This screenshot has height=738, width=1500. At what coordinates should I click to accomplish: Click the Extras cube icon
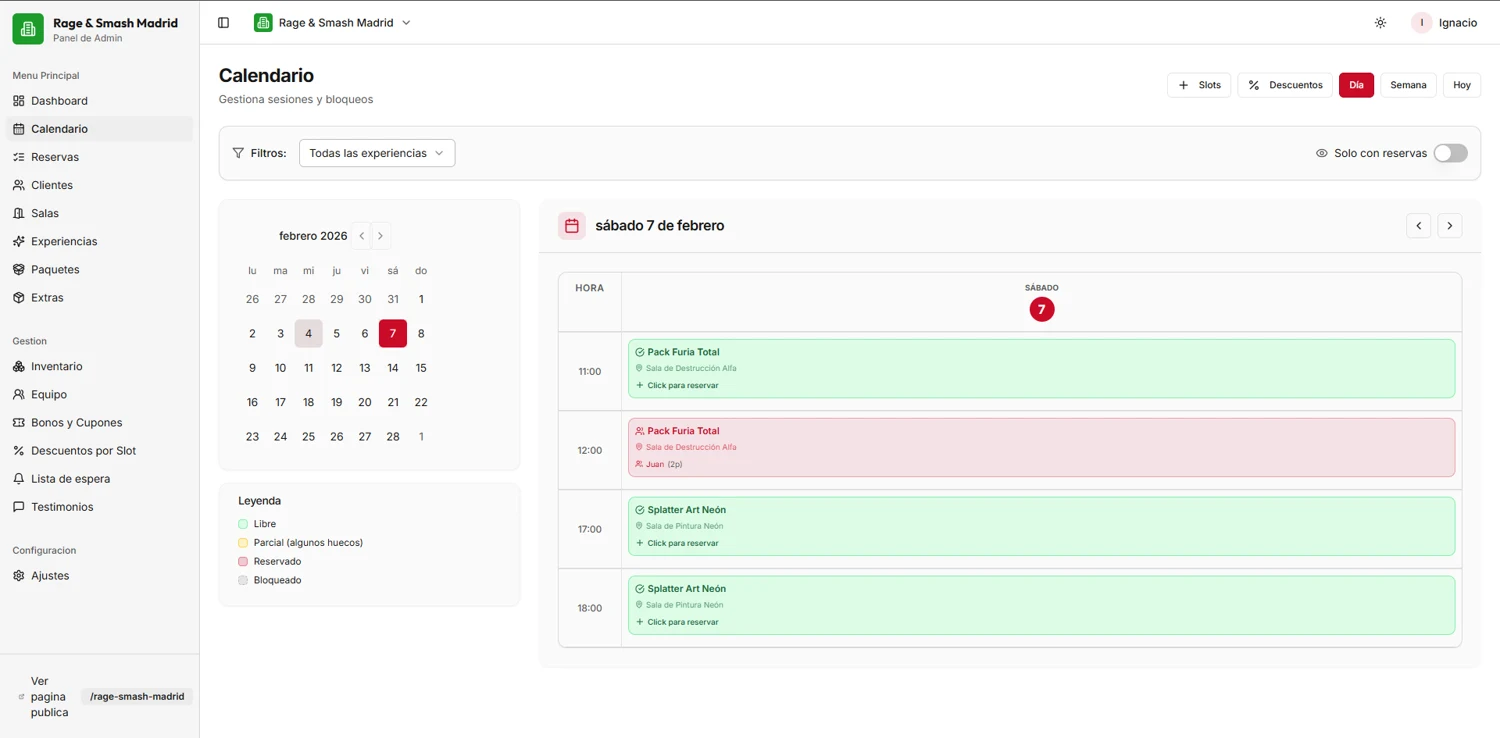point(19,297)
